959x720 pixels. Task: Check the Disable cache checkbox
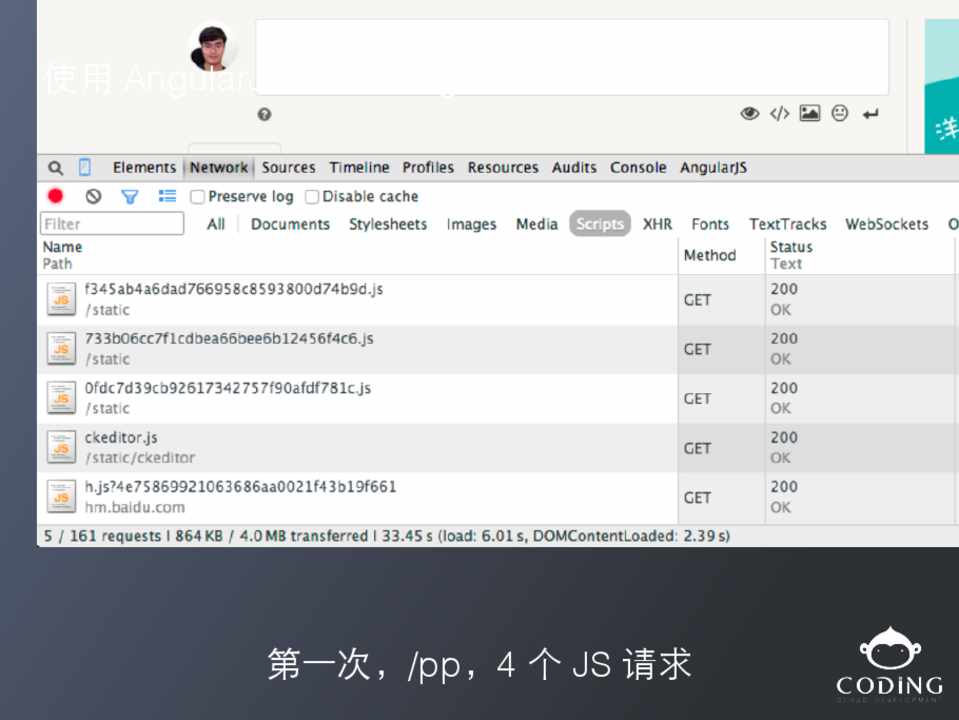point(312,197)
